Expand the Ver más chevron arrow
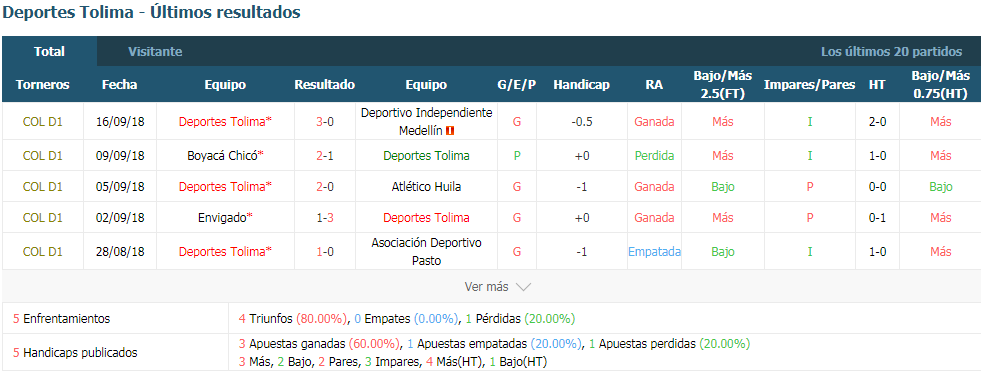The image size is (981, 374). [524, 287]
